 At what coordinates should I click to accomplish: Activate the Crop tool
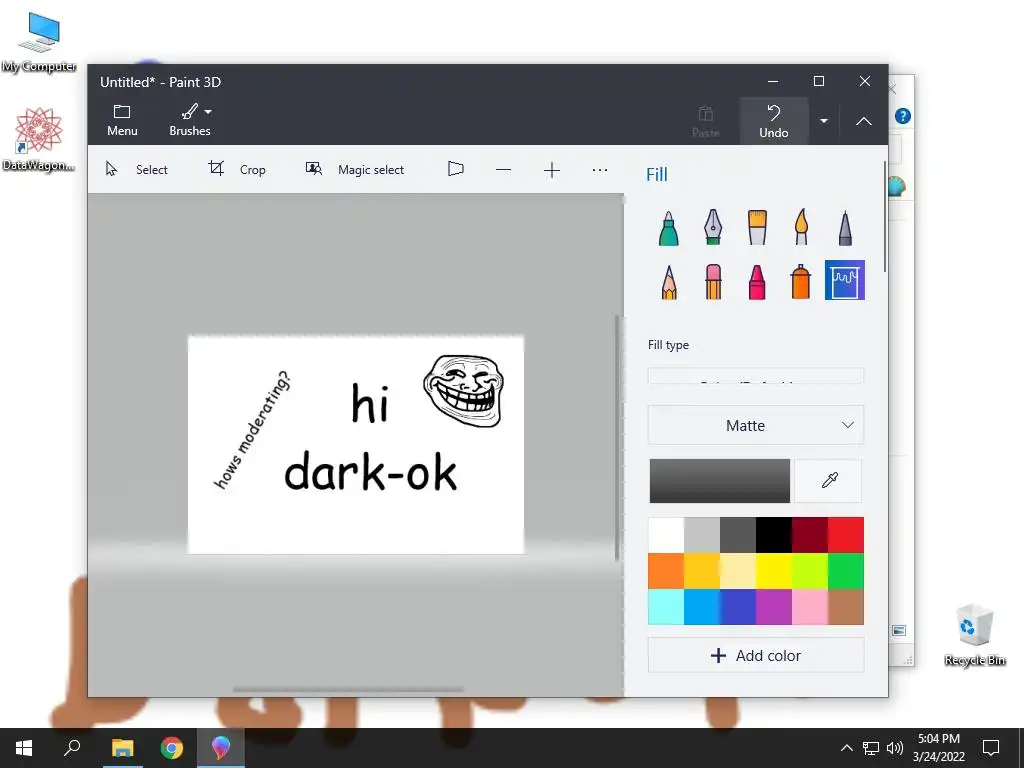pyautogui.click(x=237, y=170)
